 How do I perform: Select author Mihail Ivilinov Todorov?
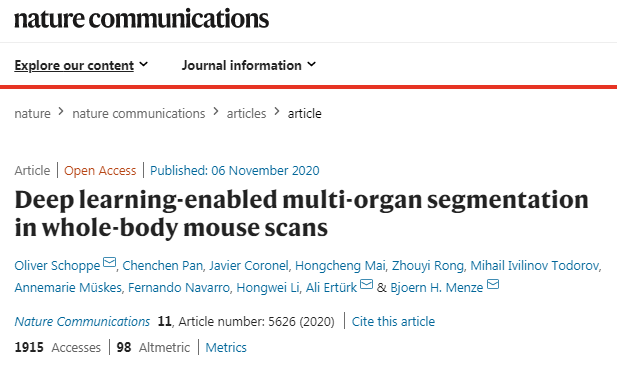[535, 266]
